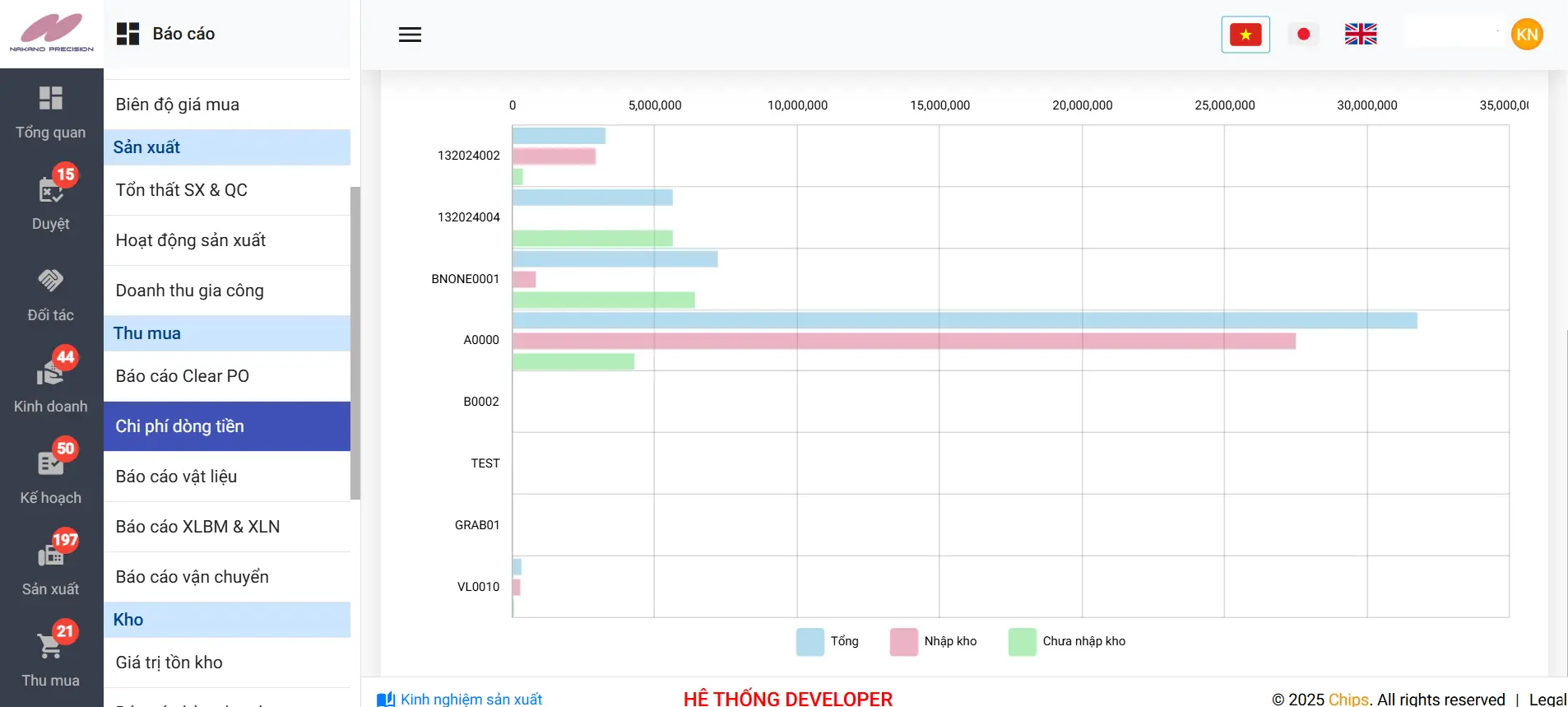
Task: Open the Đối tác partners icon
Action: tap(50, 281)
